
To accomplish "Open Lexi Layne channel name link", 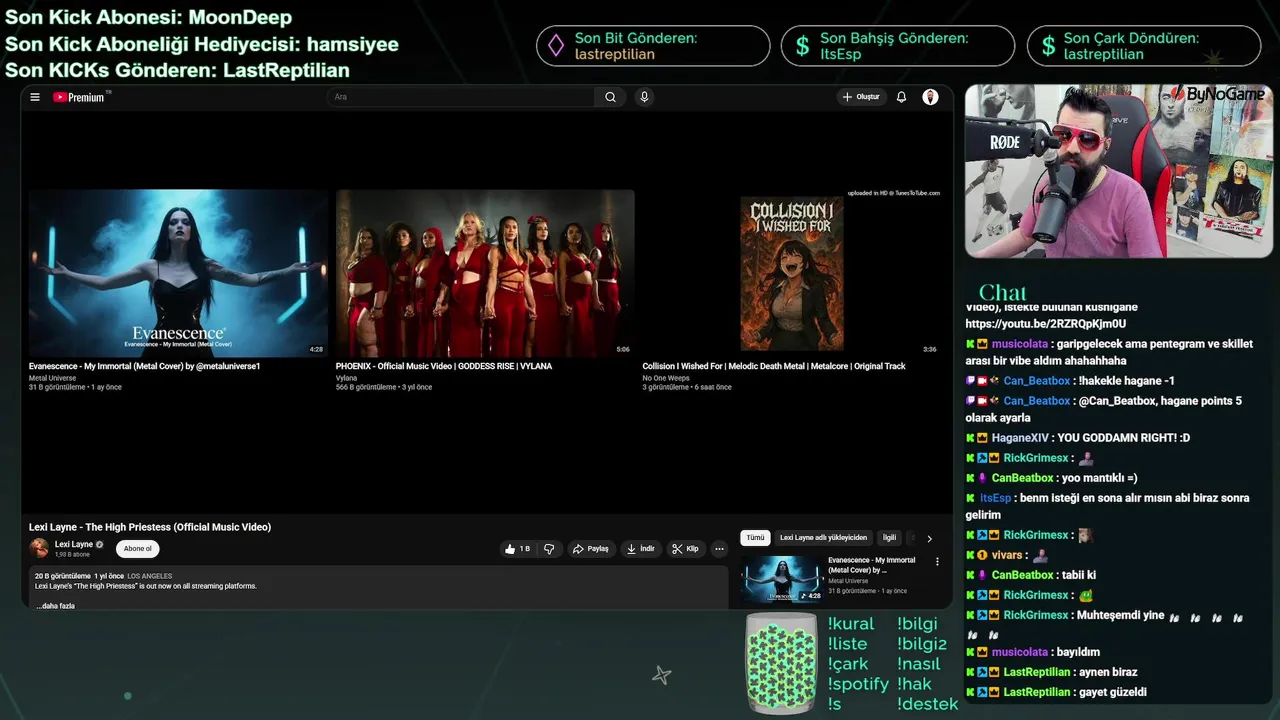I will coord(74,544).
